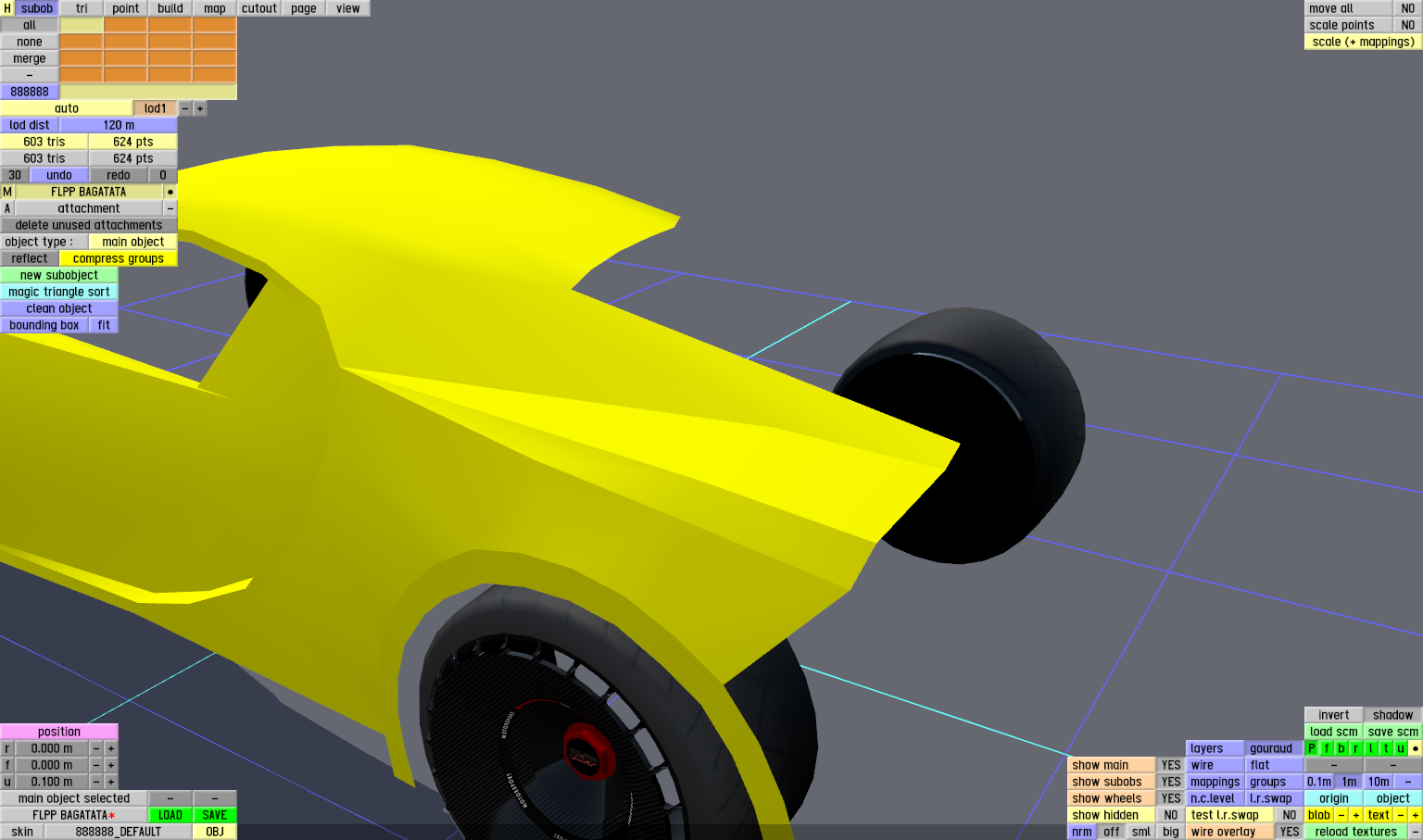Viewport: 1423px width, 840px height.
Task: Increase the u position with its plus button
Action: click(x=111, y=782)
